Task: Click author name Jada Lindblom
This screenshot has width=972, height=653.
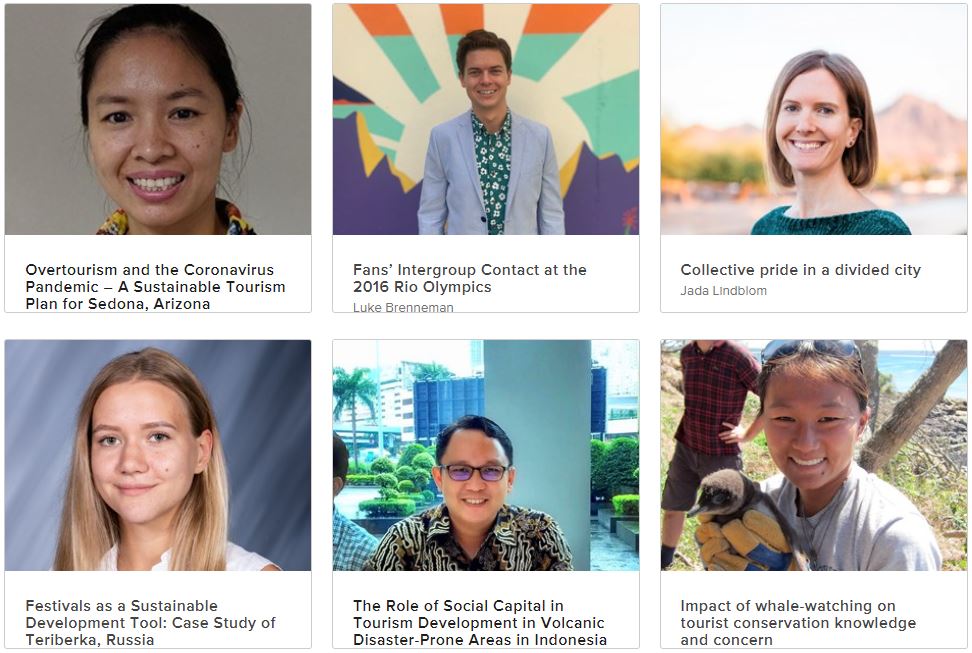Action: pos(723,290)
